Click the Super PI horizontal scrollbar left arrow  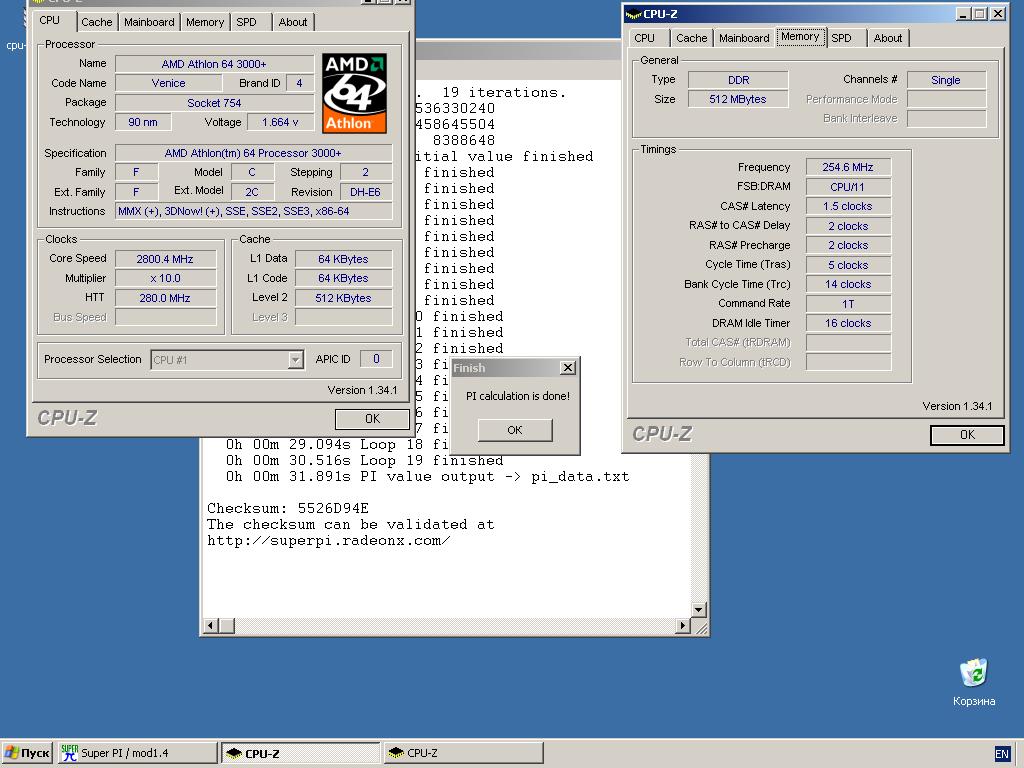coord(210,626)
